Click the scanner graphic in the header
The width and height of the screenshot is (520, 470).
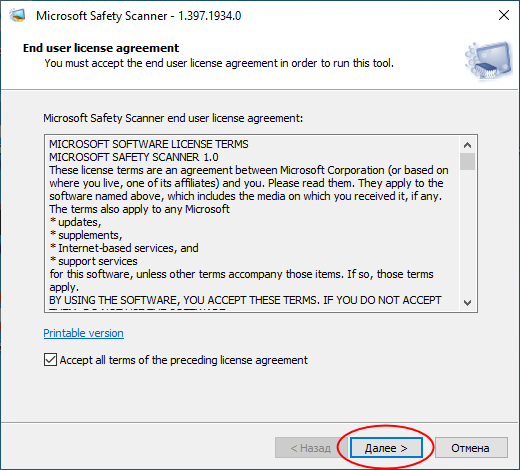pos(489,61)
